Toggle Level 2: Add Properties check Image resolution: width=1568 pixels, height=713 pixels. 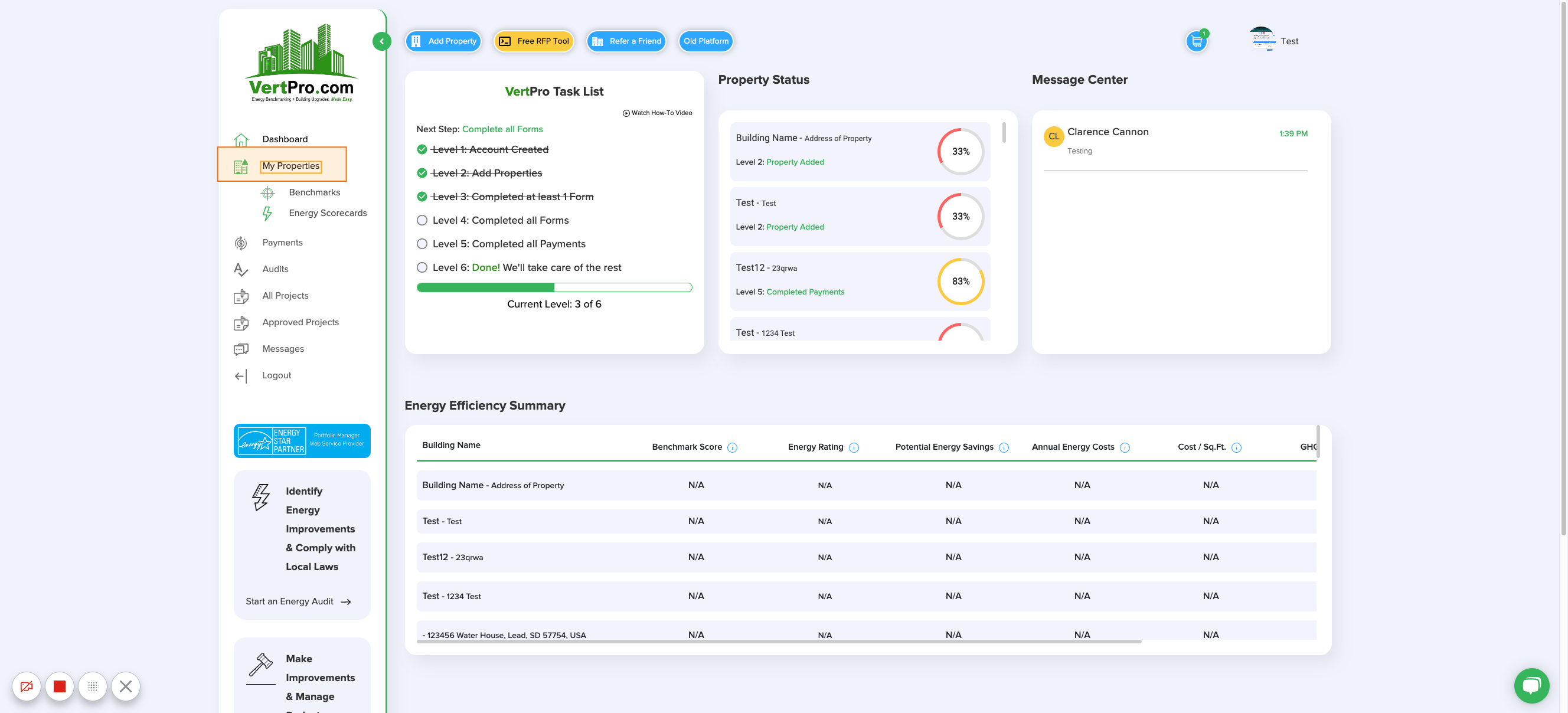coord(422,174)
